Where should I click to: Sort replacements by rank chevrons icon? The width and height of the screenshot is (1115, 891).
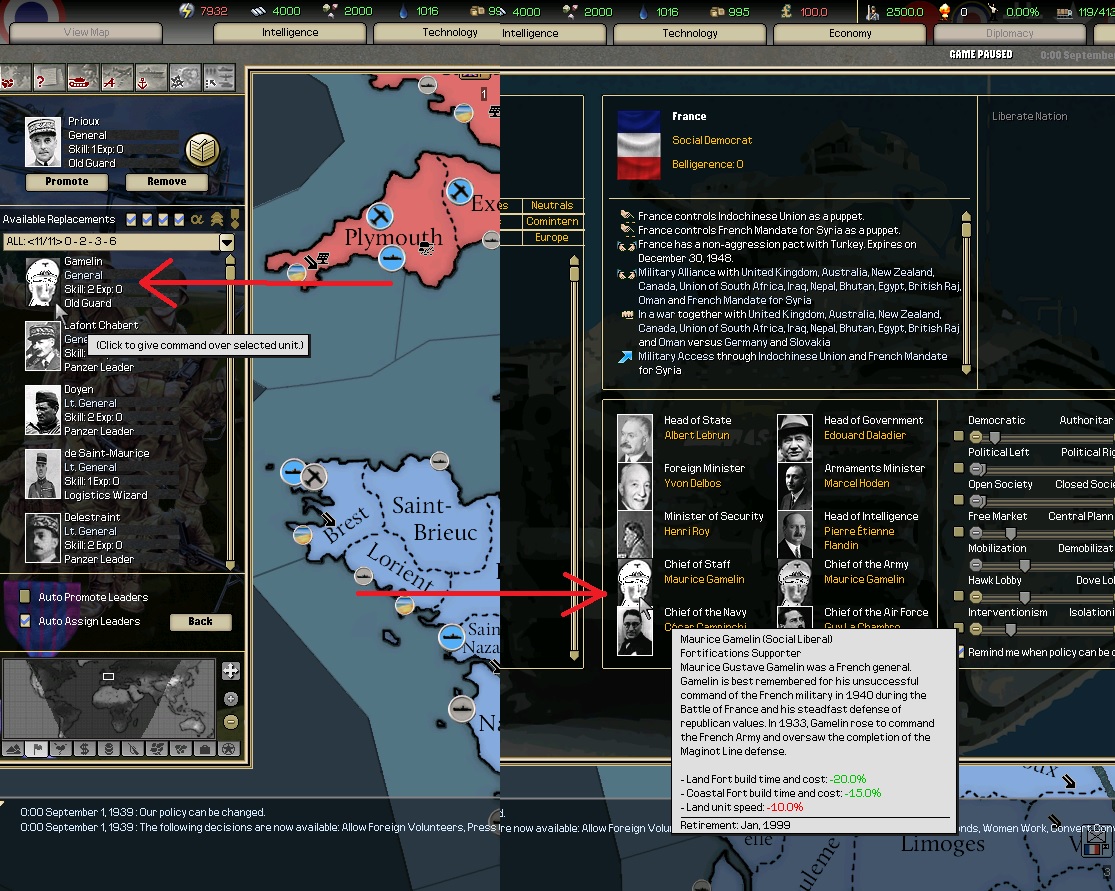click(217, 220)
